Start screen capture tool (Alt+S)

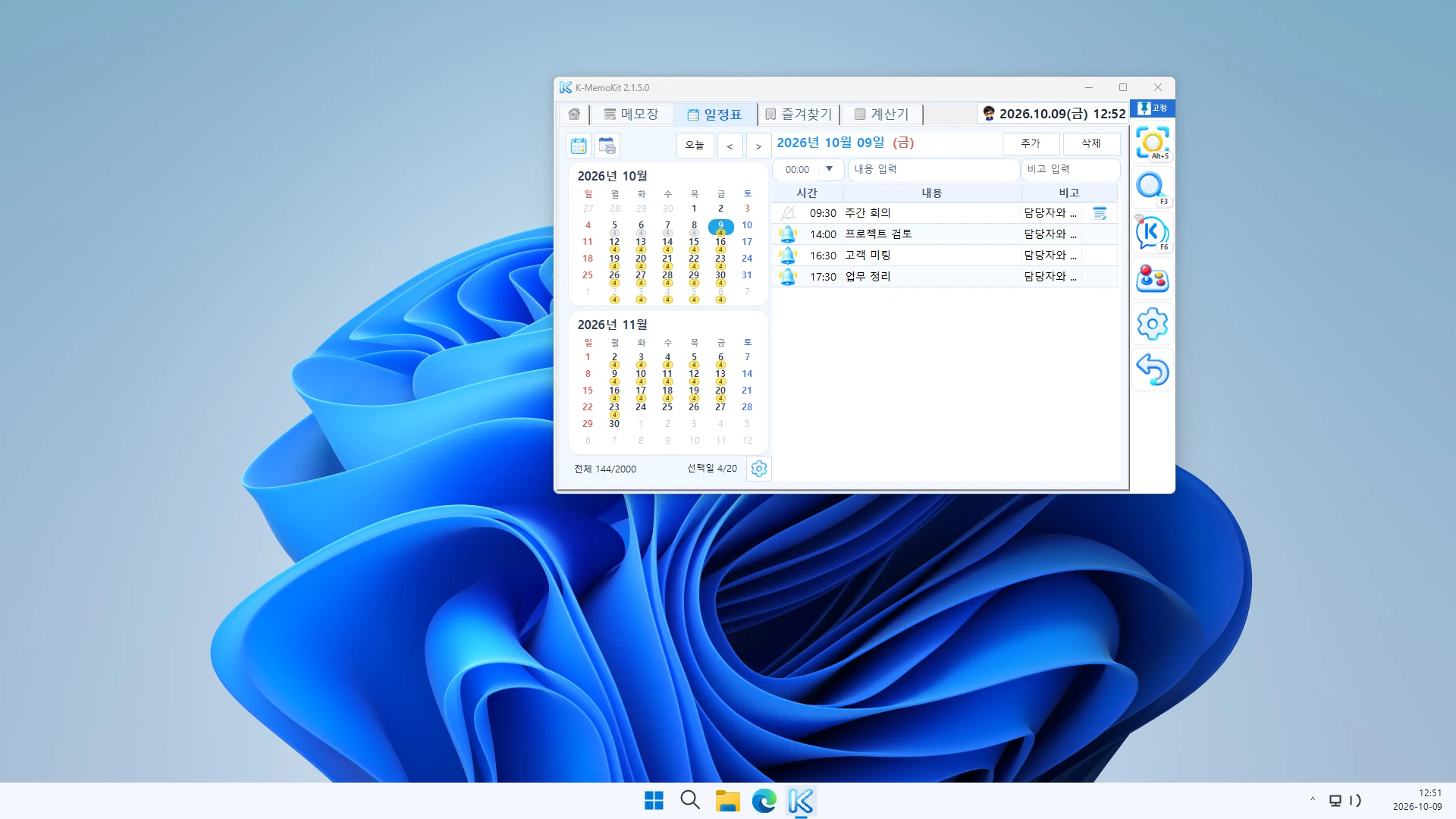[1153, 143]
